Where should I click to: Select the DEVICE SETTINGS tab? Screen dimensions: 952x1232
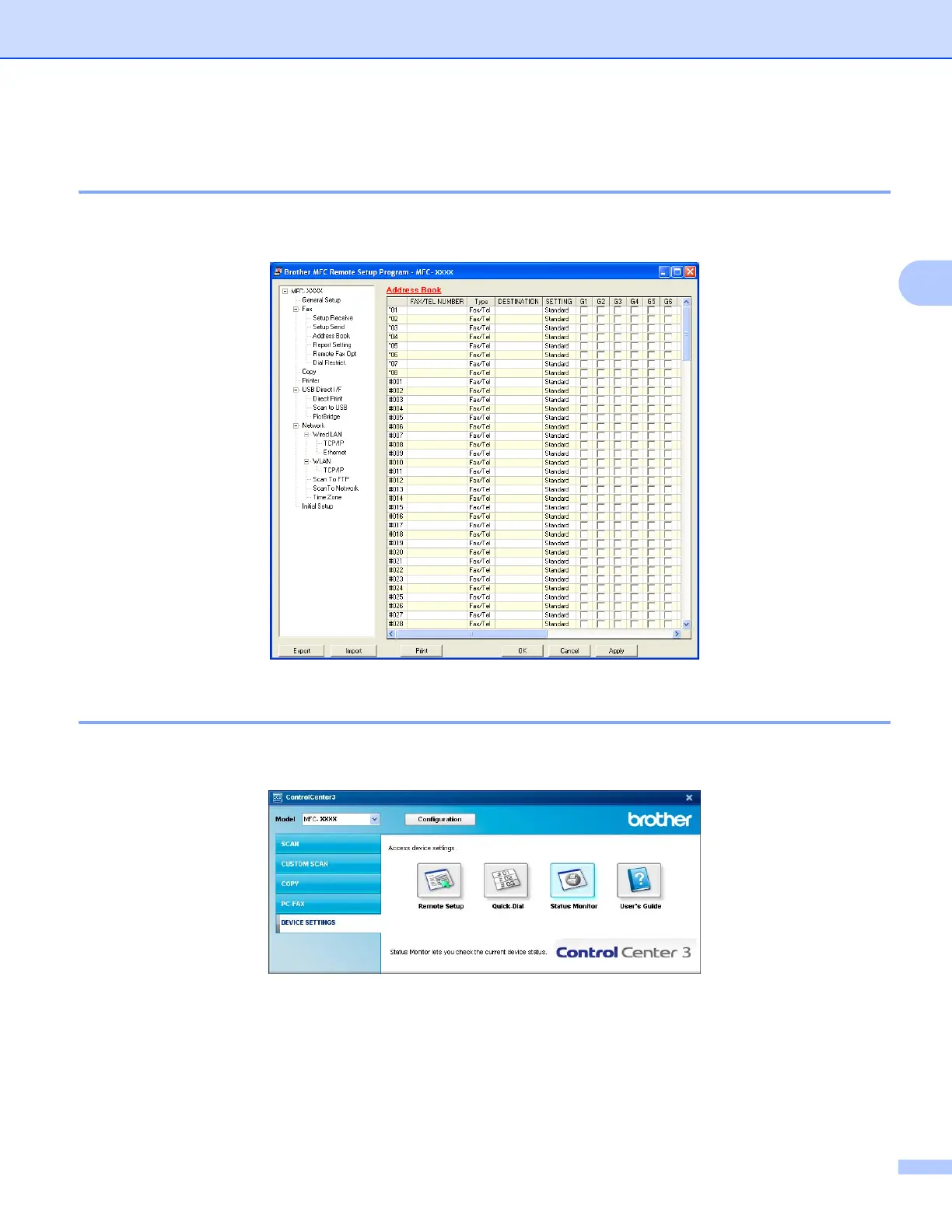[328, 923]
